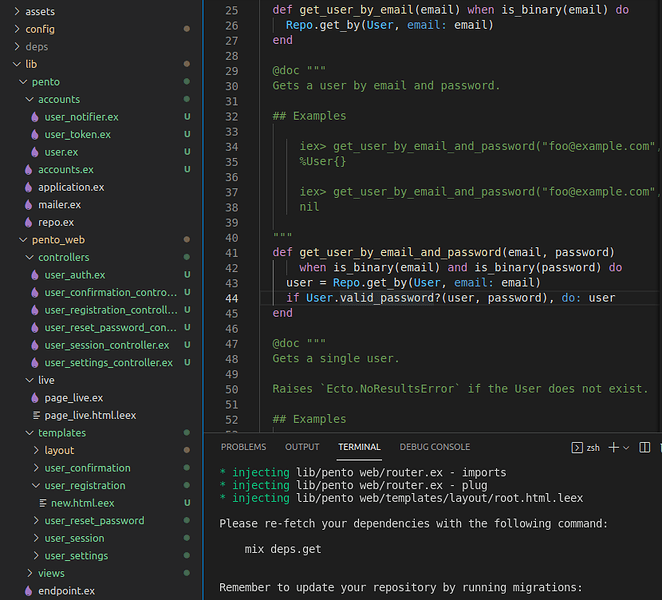Open user_settings_controller.ex
Screen dimensions: 662x600
coord(109,363)
